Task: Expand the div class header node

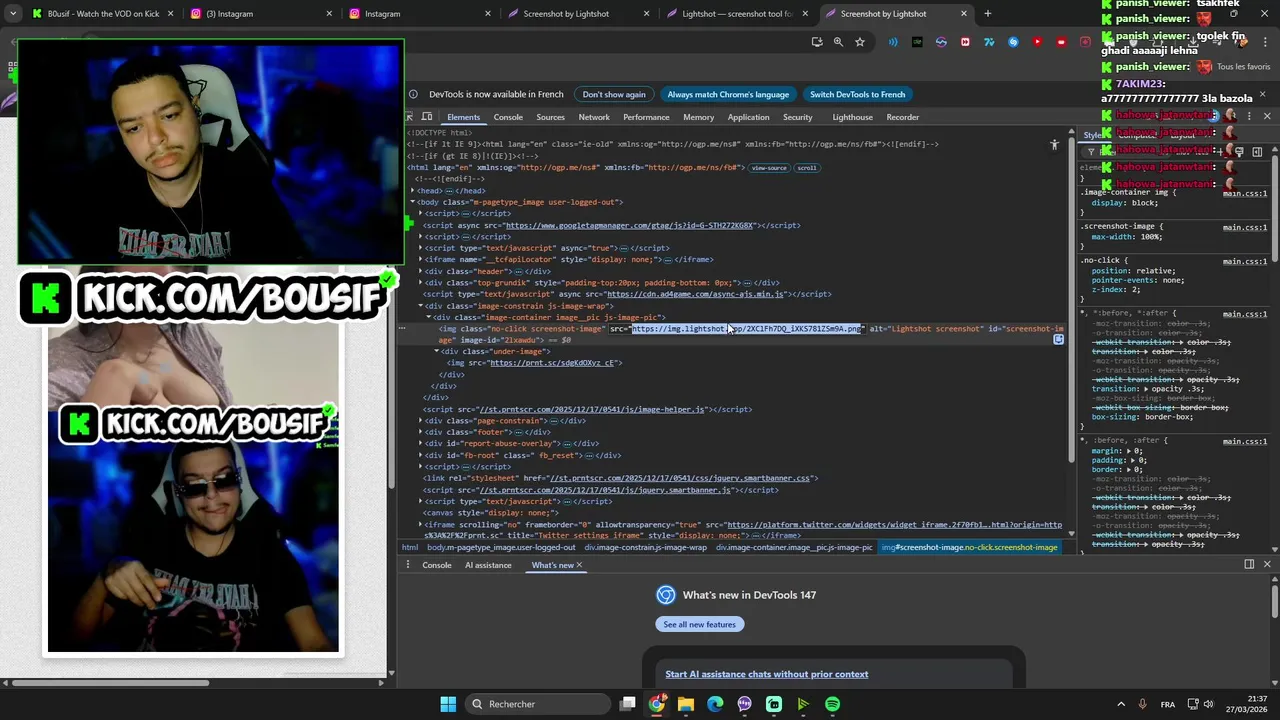Action: point(420,271)
